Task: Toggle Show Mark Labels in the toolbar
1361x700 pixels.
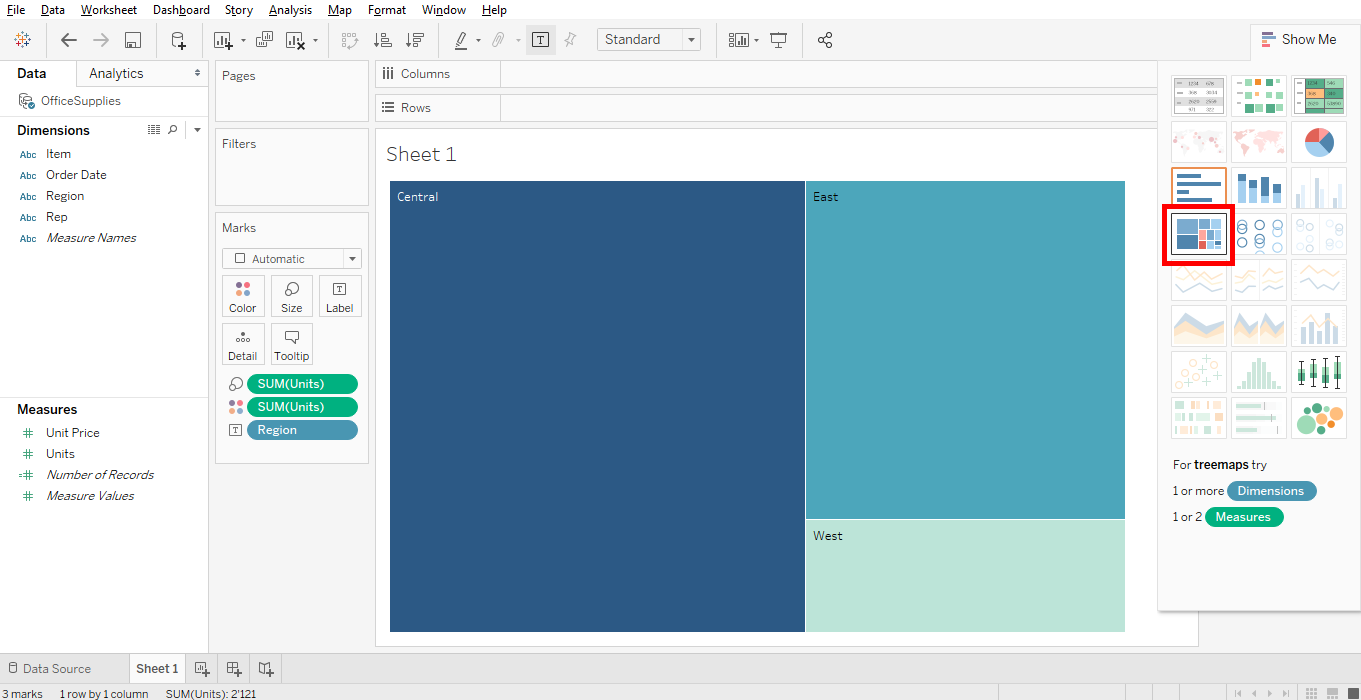Action: [541, 39]
